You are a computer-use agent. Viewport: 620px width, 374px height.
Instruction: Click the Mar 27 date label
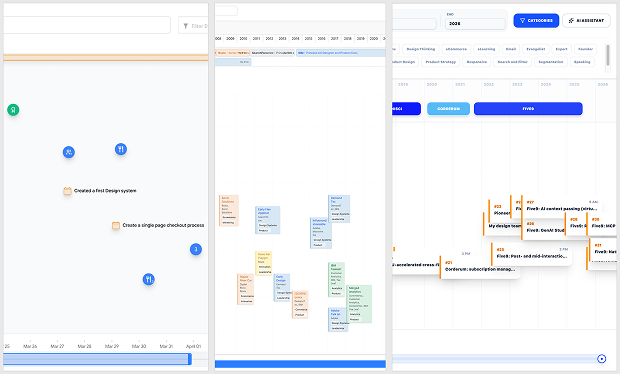pos(57,346)
